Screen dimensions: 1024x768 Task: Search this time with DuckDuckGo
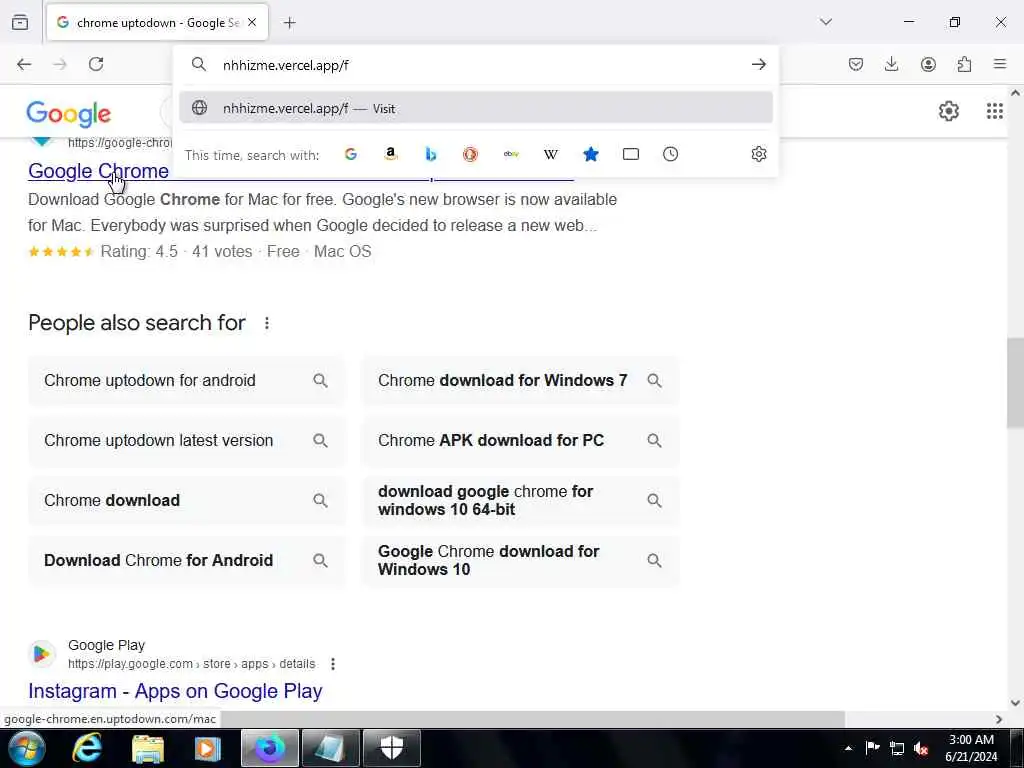click(470, 154)
